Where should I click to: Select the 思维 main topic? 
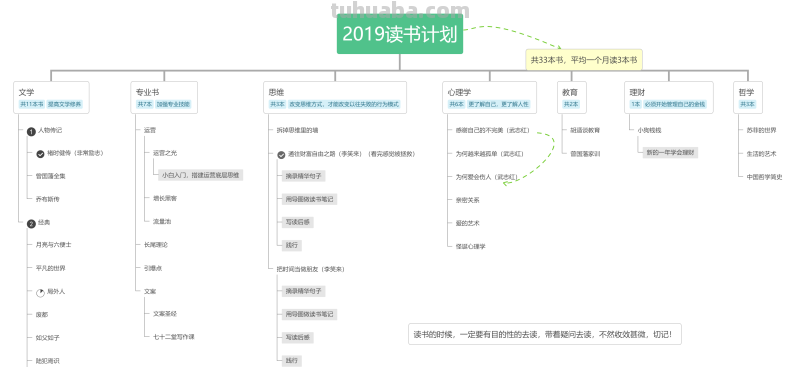[335, 97]
